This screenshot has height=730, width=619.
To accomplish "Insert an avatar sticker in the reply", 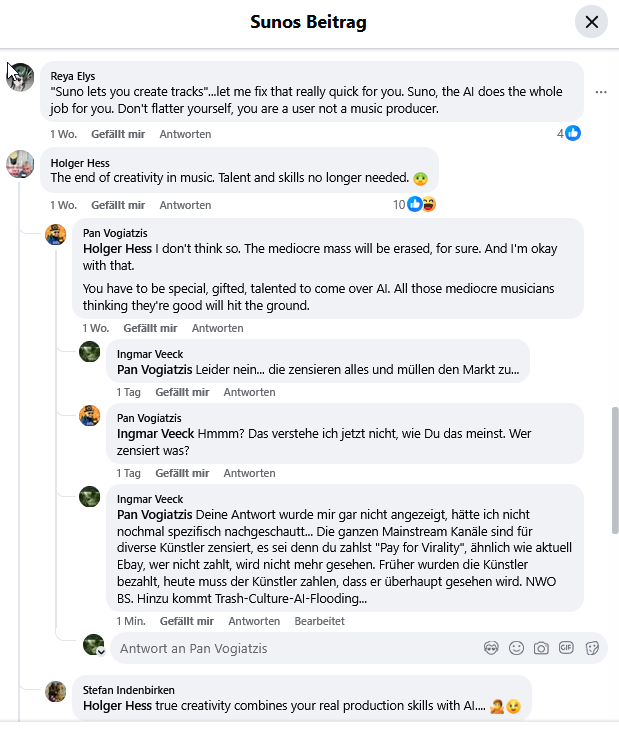I will 491,647.
